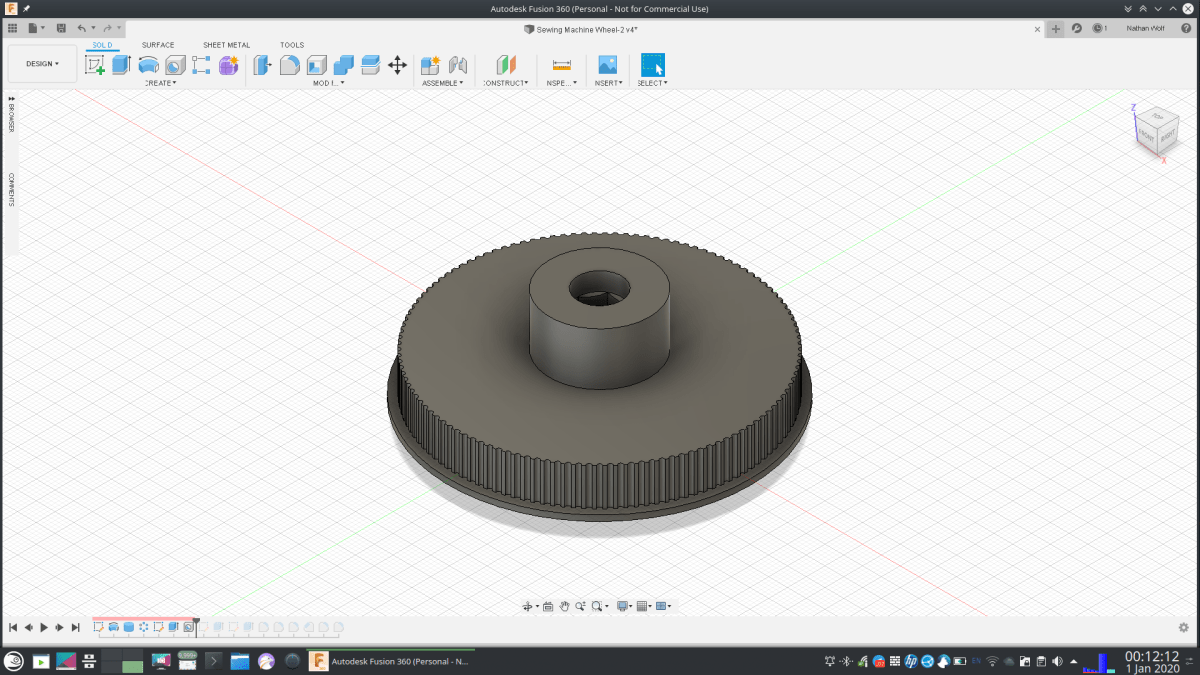The width and height of the screenshot is (1200, 675).
Task: Select the Create Form tool
Action: coord(229,65)
